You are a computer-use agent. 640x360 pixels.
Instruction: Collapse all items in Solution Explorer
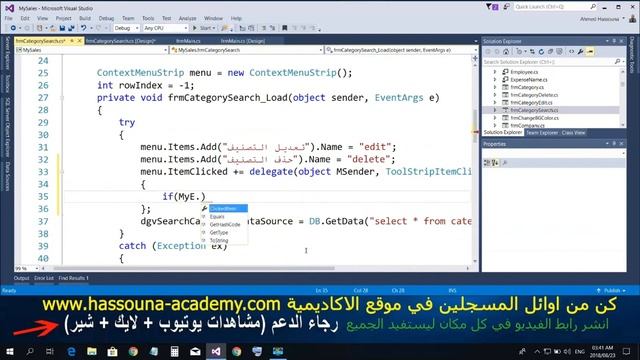pyautogui.click(x=550, y=51)
